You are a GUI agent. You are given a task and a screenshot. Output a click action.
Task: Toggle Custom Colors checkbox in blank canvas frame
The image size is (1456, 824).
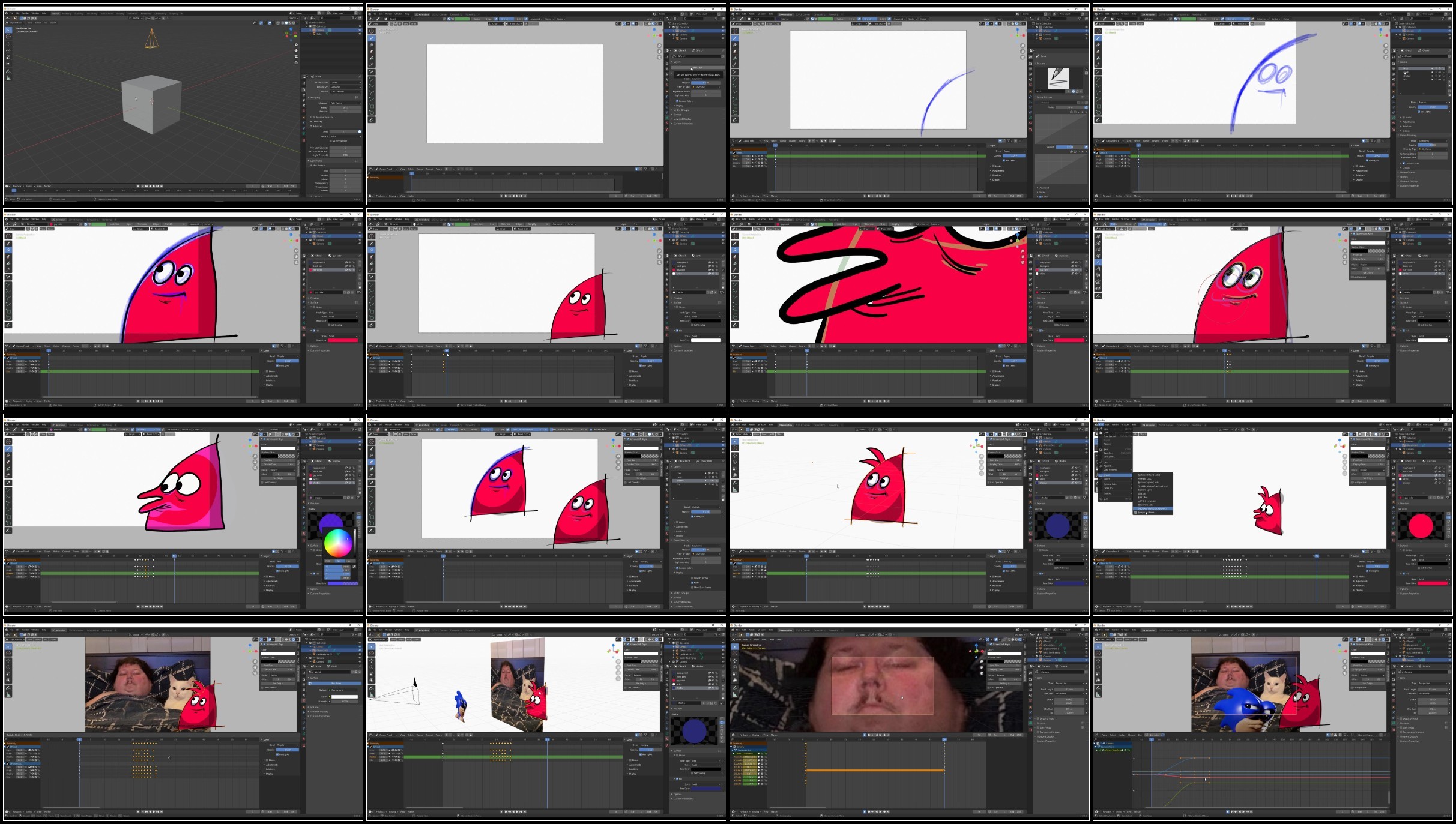point(677,101)
